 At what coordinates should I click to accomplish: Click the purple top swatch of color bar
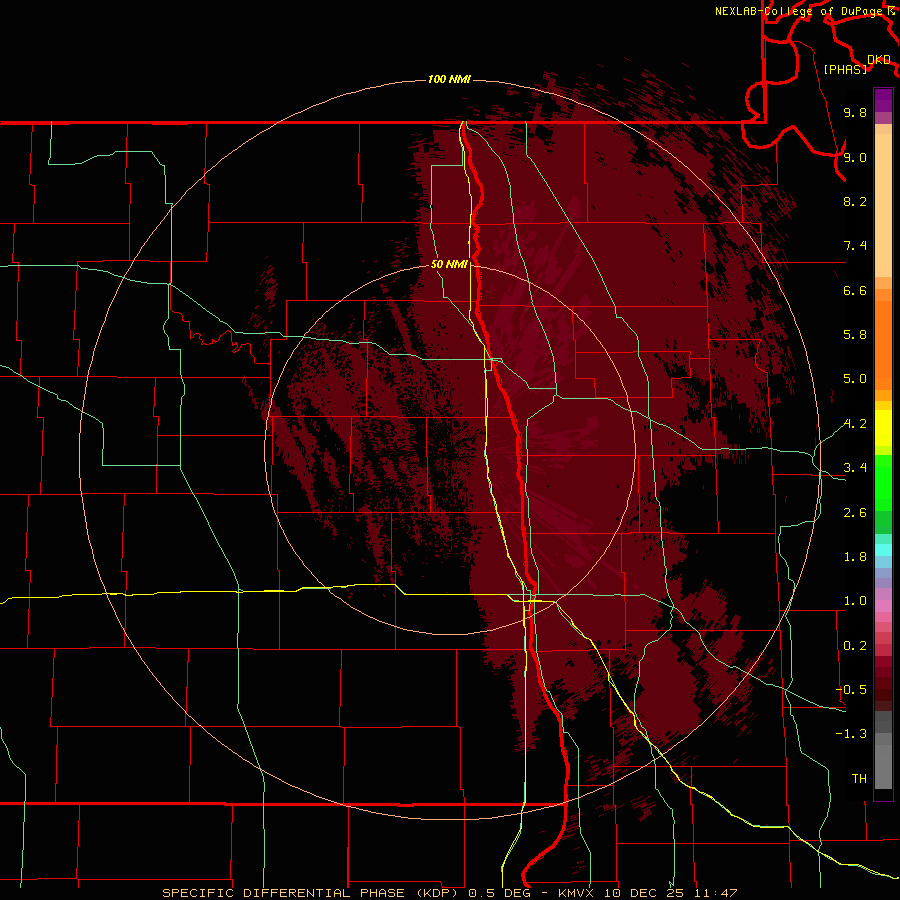pos(883,100)
